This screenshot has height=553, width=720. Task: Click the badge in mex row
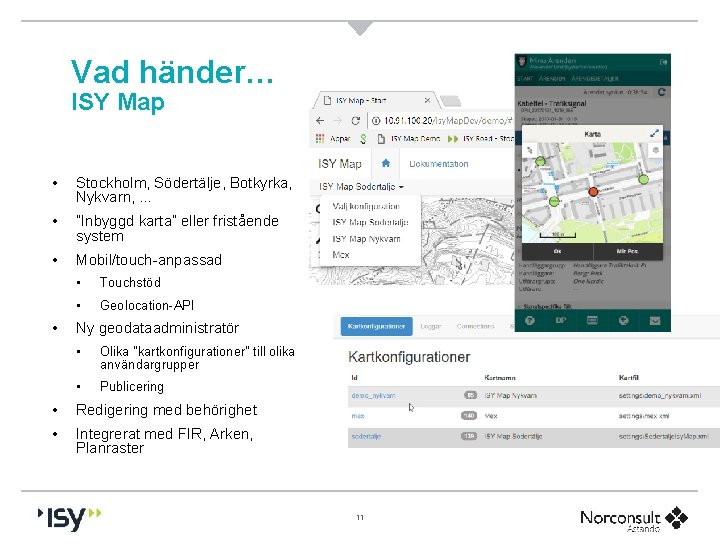[469, 416]
